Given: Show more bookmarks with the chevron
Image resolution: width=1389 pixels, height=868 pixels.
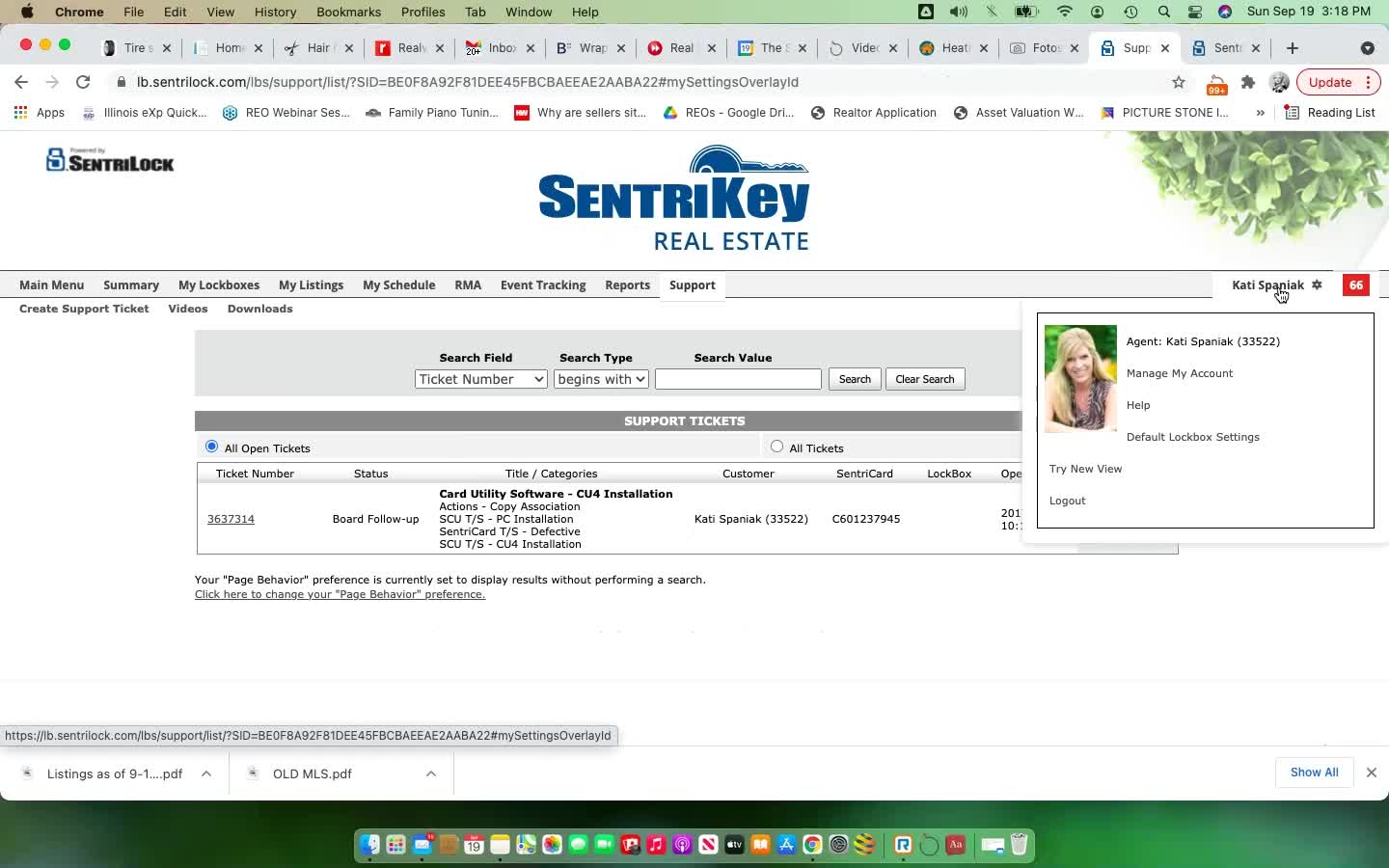Looking at the screenshot, I should [1260, 113].
